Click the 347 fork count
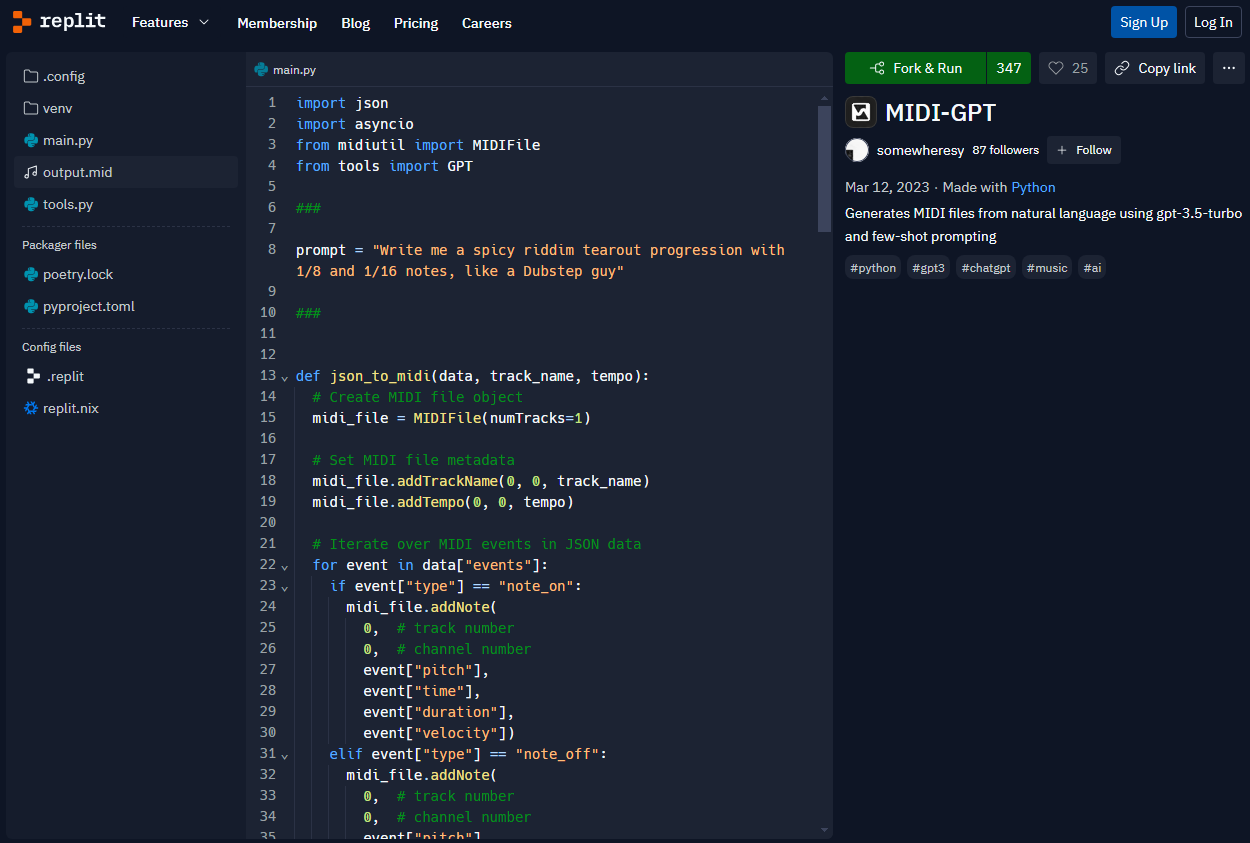 tap(1009, 68)
